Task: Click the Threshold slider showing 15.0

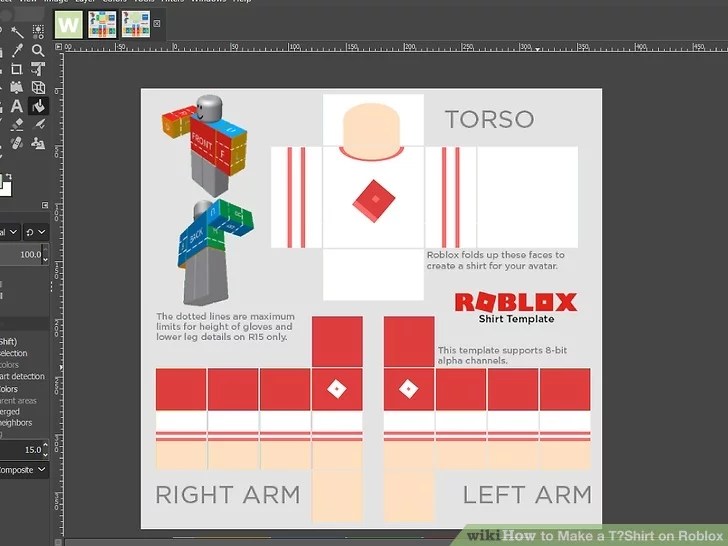Action: (x=21, y=449)
